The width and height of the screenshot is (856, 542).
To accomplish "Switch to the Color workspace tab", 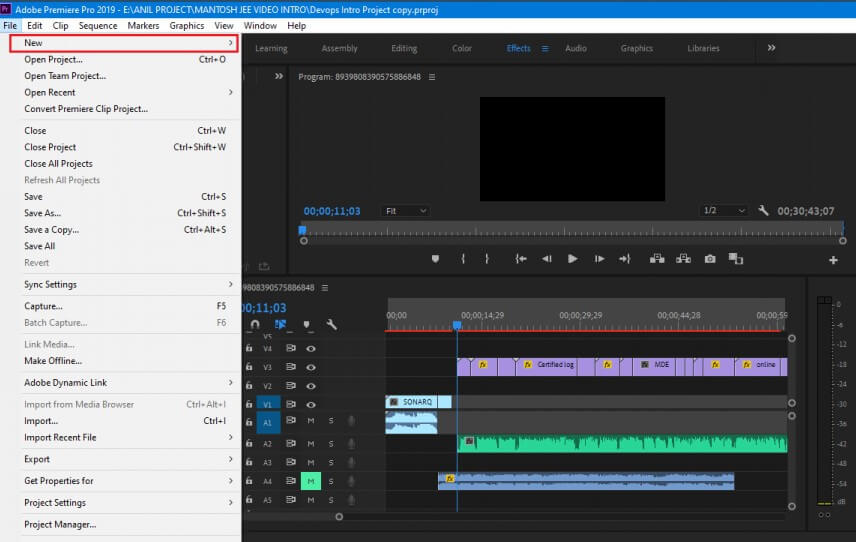I will [x=461, y=49].
